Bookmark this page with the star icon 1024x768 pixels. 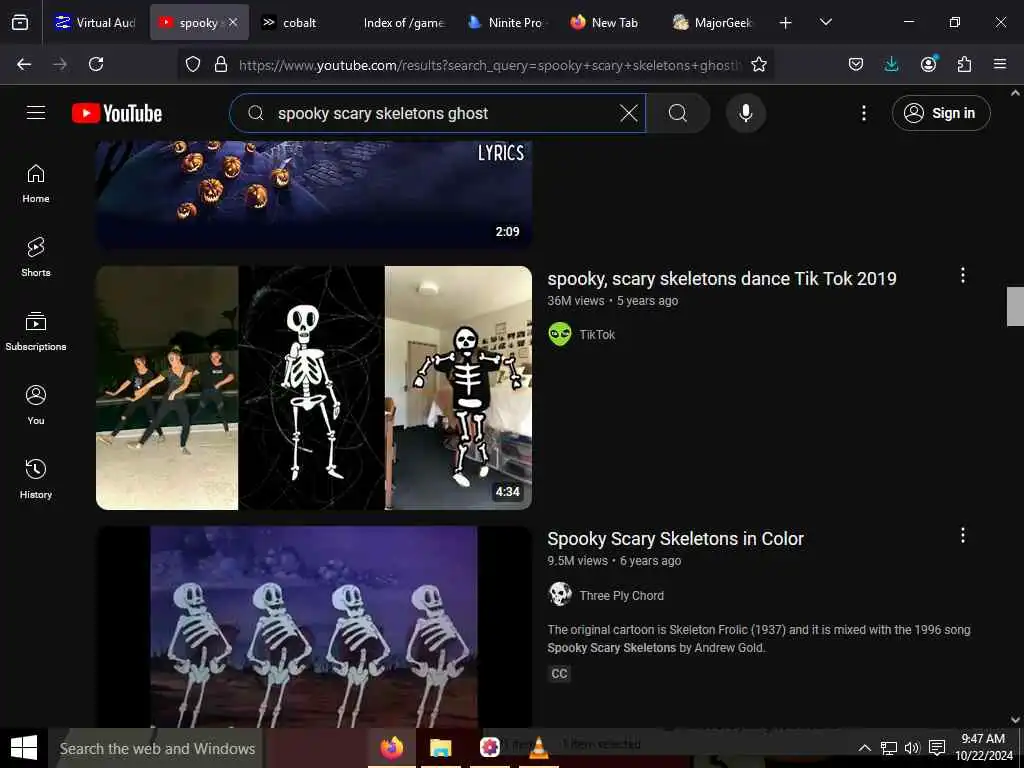(759, 64)
